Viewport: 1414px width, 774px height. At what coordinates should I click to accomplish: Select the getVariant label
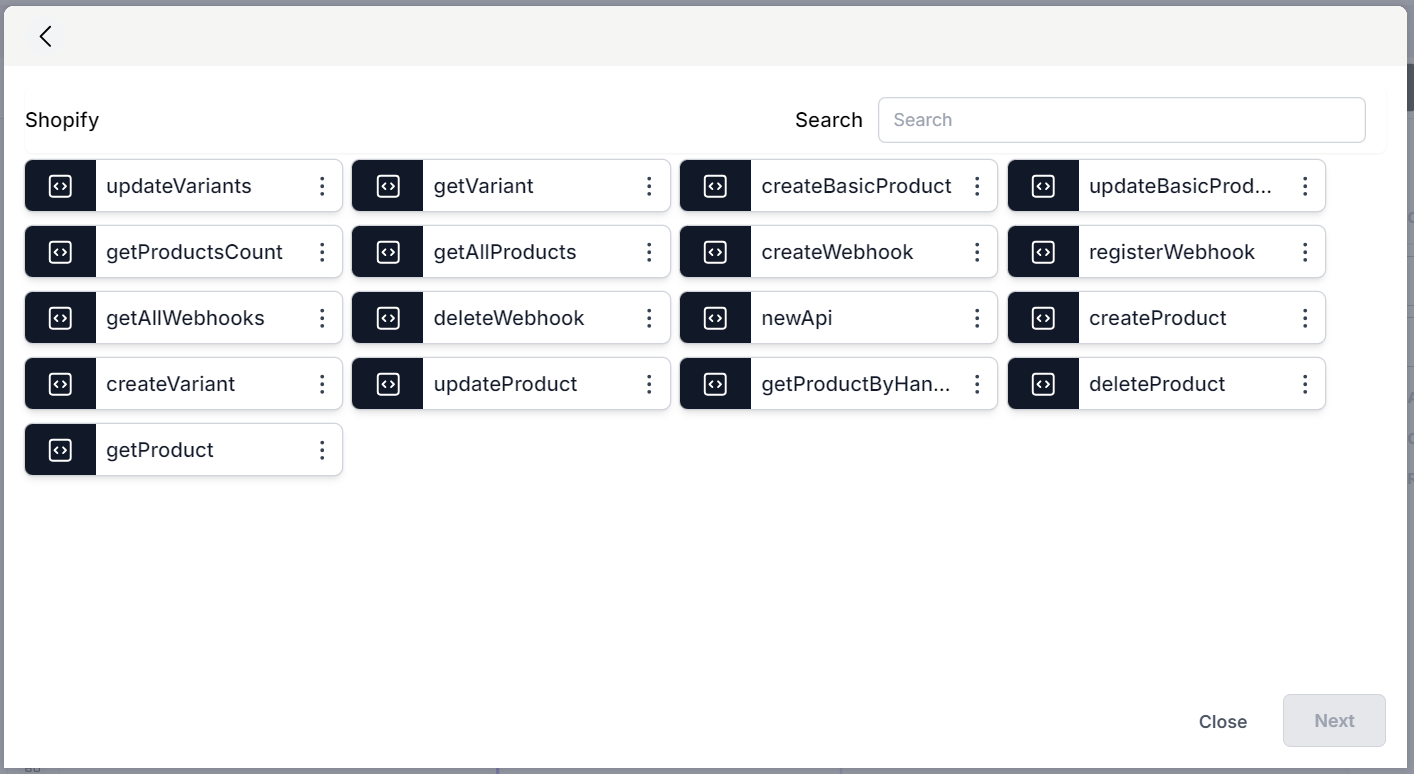tap(484, 186)
